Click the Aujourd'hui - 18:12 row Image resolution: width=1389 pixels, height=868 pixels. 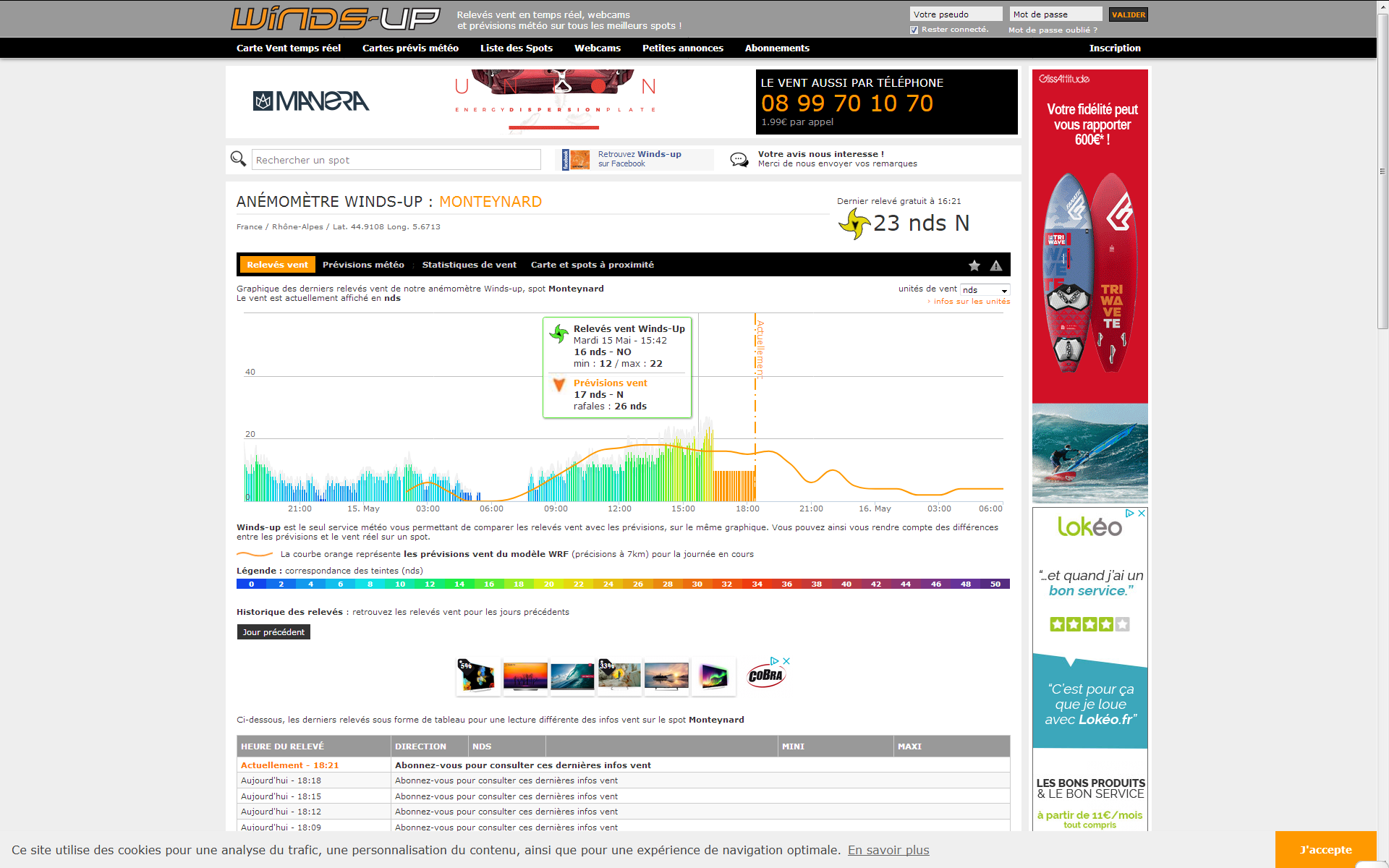pyautogui.click(x=624, y=812)
